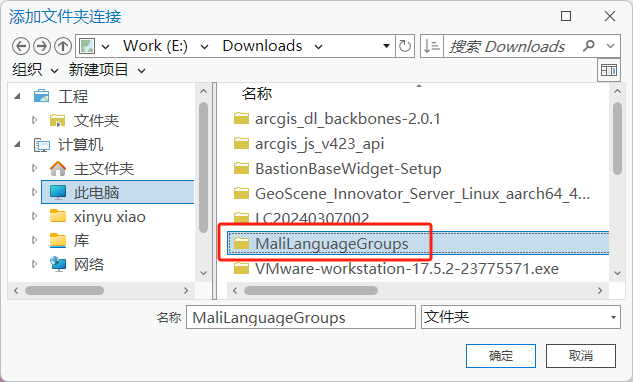
Task: Collapse the 工程 tree node
Action: 17,96
